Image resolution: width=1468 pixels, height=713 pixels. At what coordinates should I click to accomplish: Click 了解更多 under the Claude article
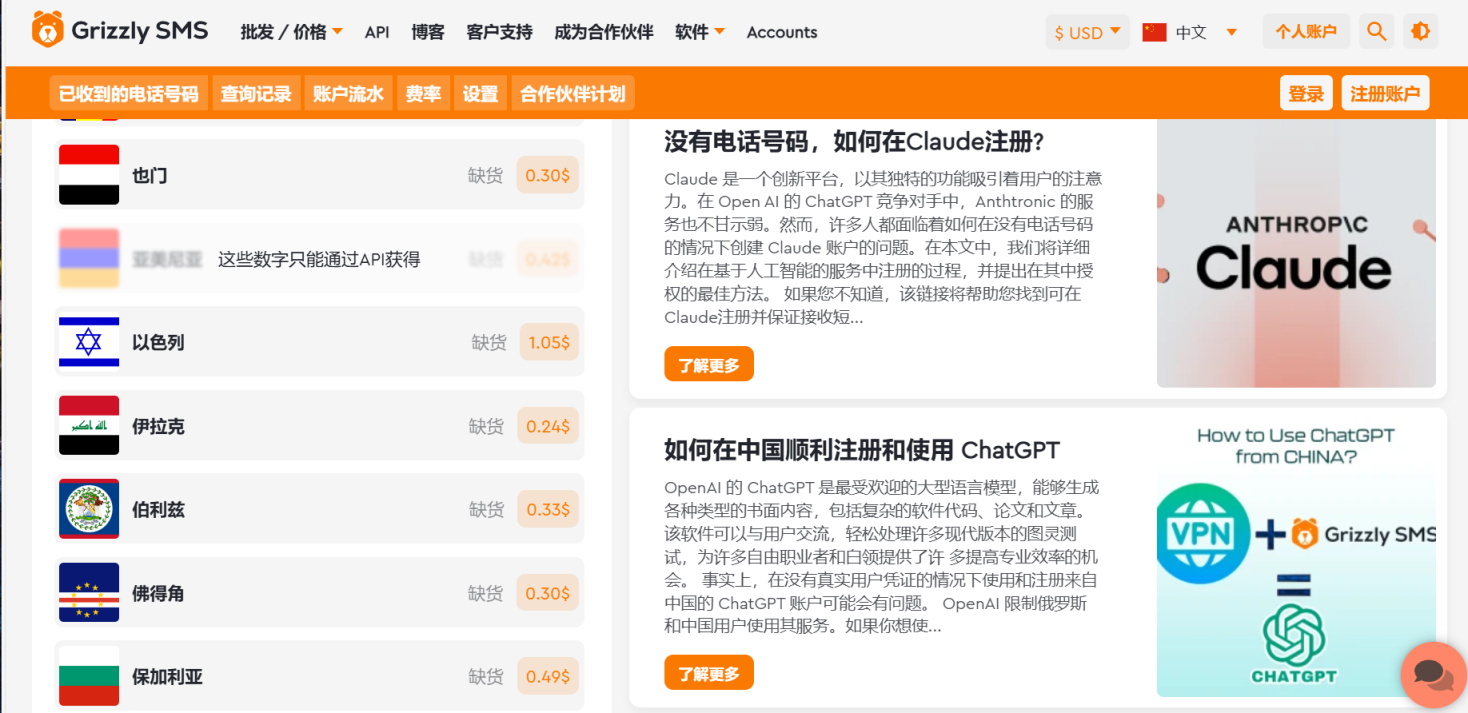coord(708,365)
